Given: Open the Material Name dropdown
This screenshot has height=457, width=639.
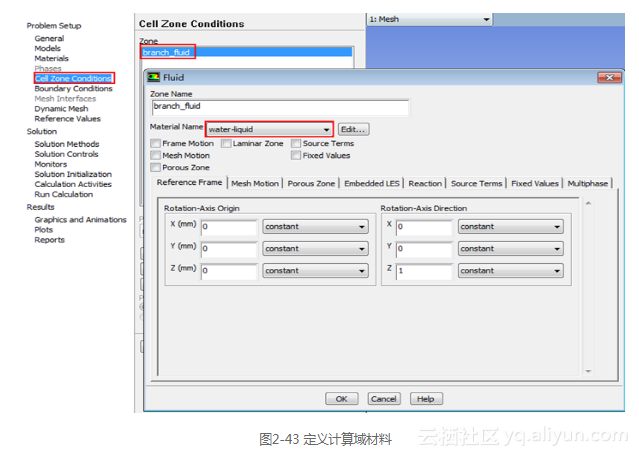Looking at the screenshot, I should tap(326, 129).
